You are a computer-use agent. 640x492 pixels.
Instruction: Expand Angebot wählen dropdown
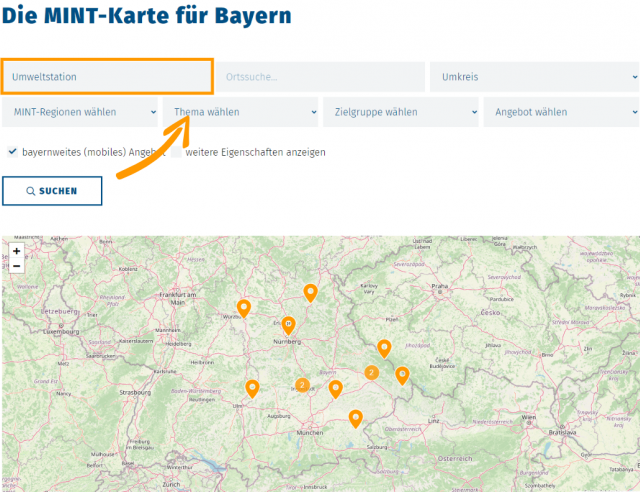[x=562, y=112]
